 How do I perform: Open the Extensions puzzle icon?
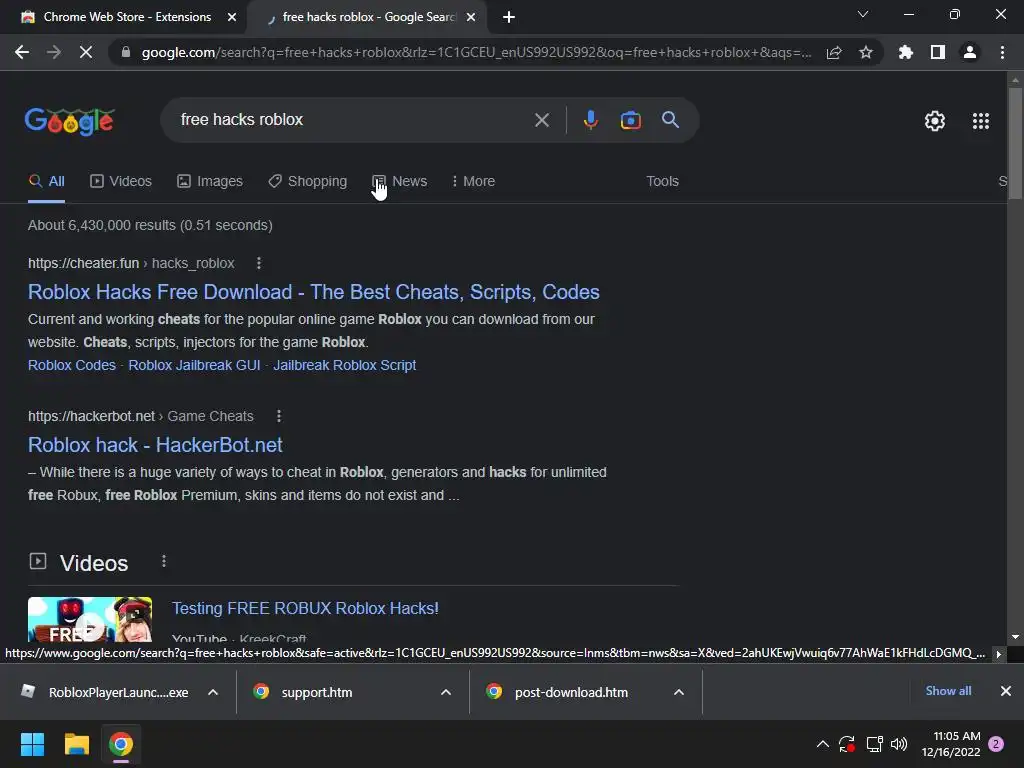(905, 52)
